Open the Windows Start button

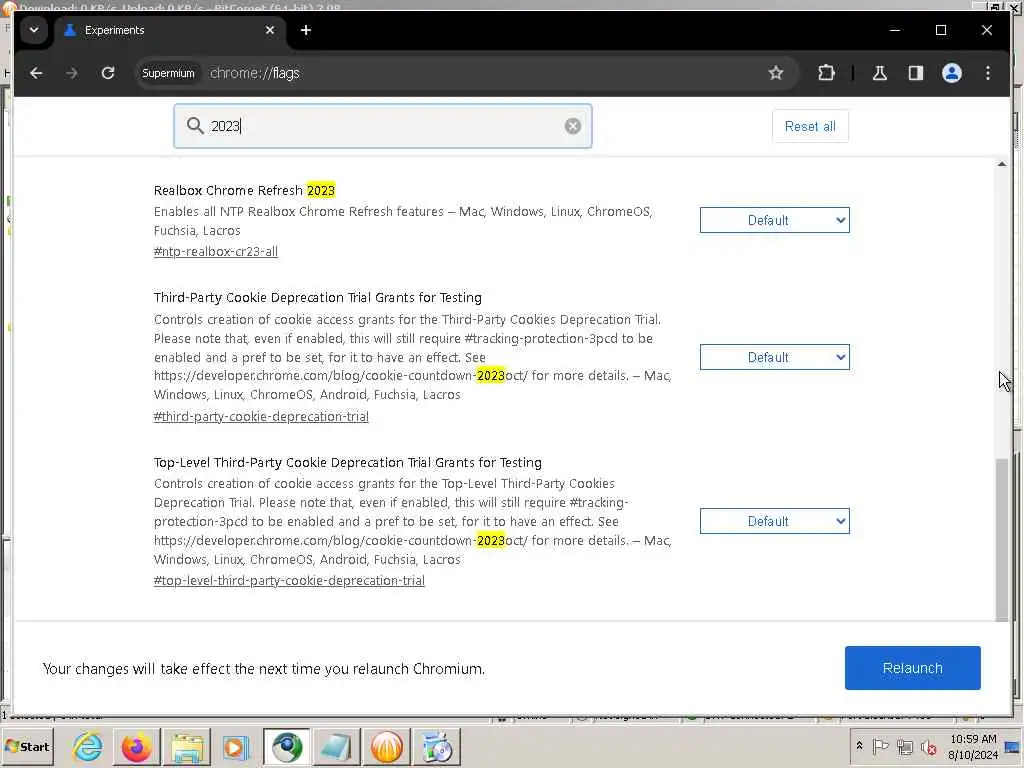(27, 746)
